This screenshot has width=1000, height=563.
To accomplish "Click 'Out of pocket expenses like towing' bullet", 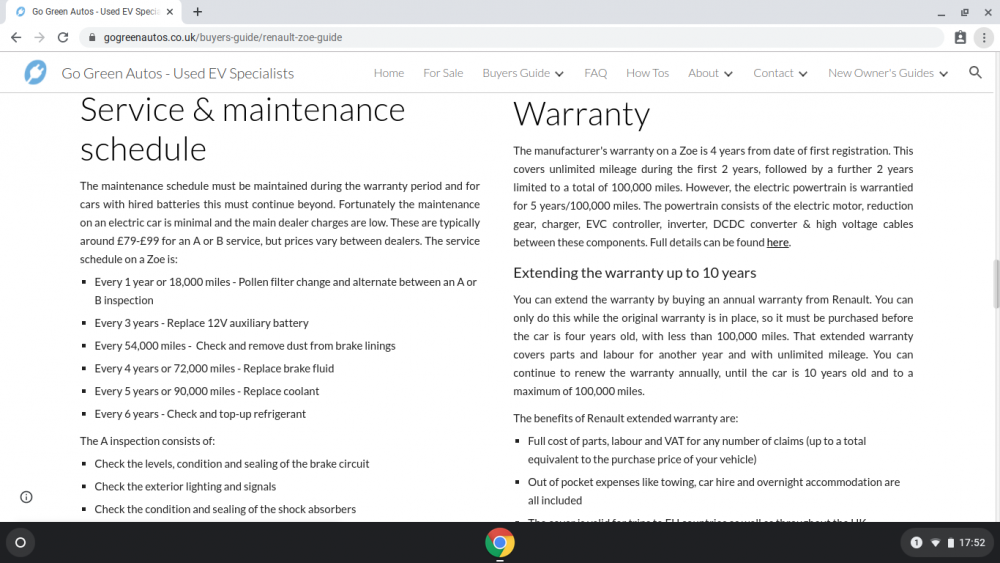I will (x=714, y=491).
